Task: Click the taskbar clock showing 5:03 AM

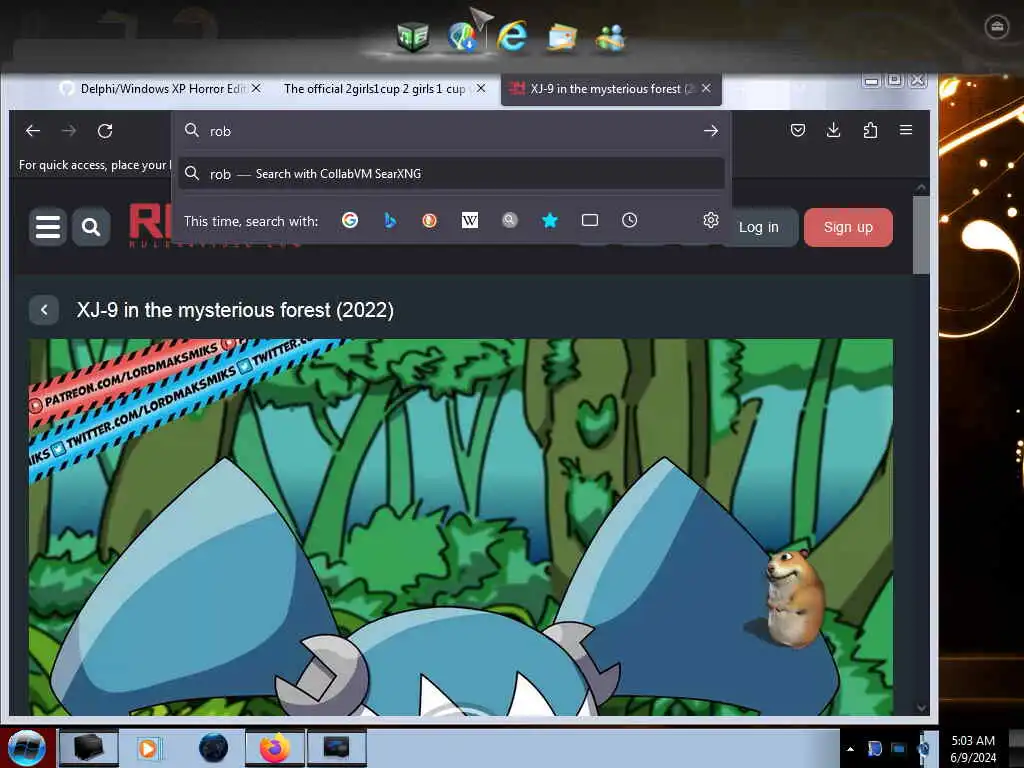Action: 972,748
